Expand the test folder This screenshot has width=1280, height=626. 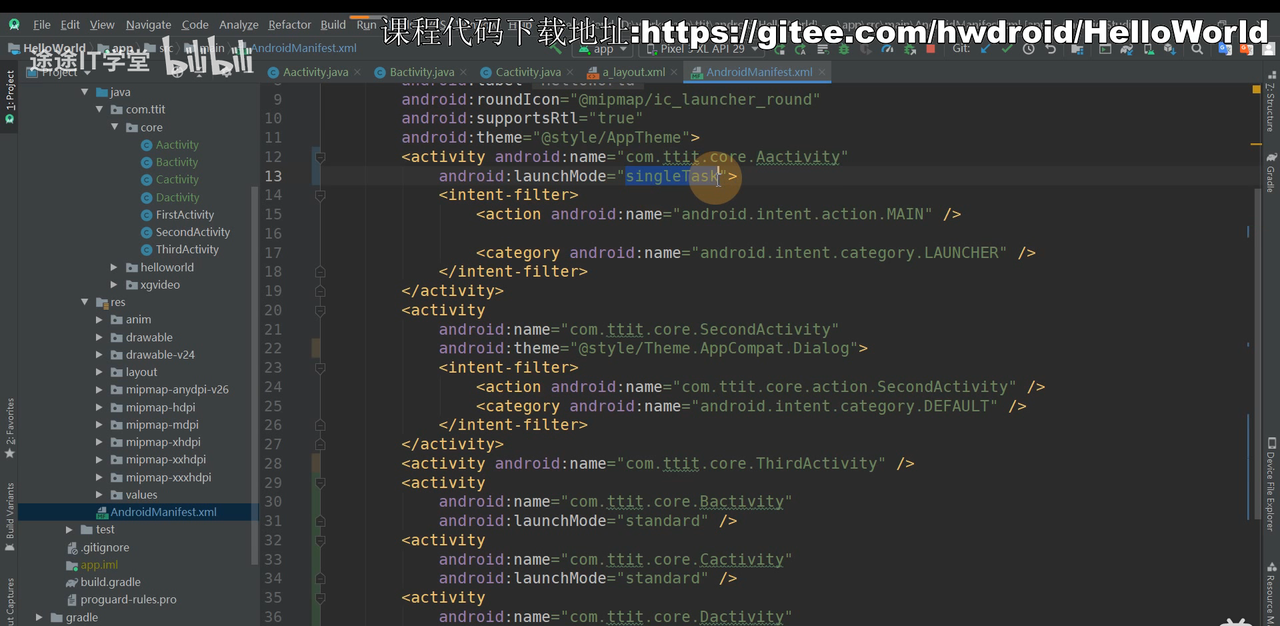pyautogui.click(x=70, y=529)
